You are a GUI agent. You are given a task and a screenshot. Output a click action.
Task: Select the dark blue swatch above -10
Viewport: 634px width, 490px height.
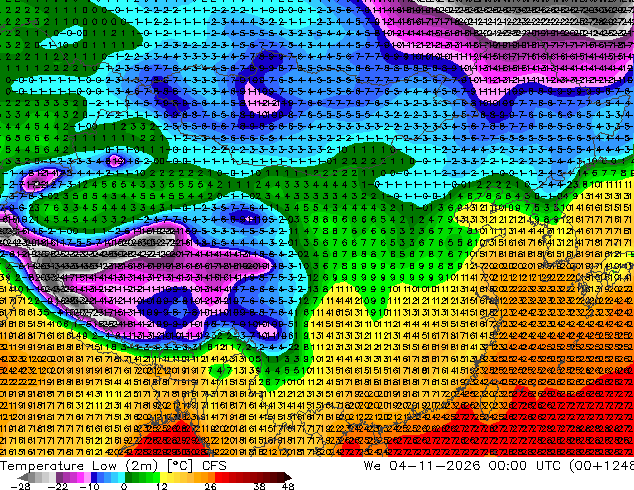coord(94,477)
